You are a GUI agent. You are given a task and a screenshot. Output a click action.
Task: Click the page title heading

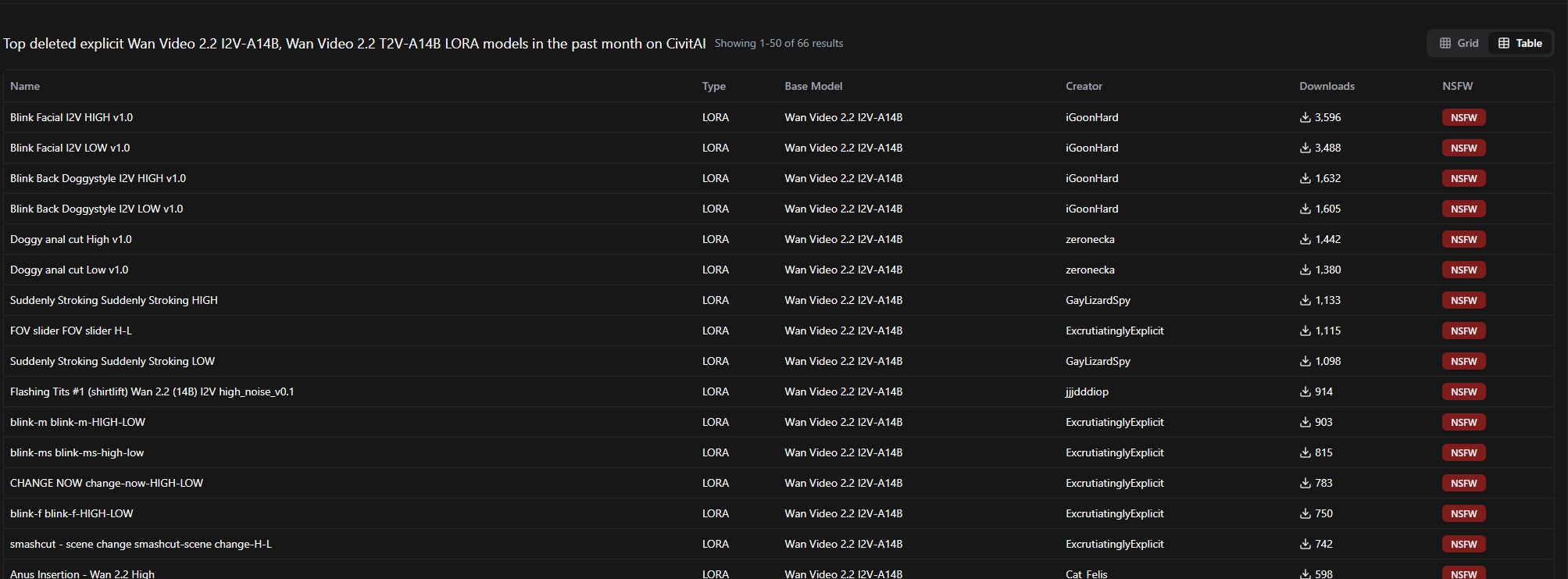(x=355, y=43)
